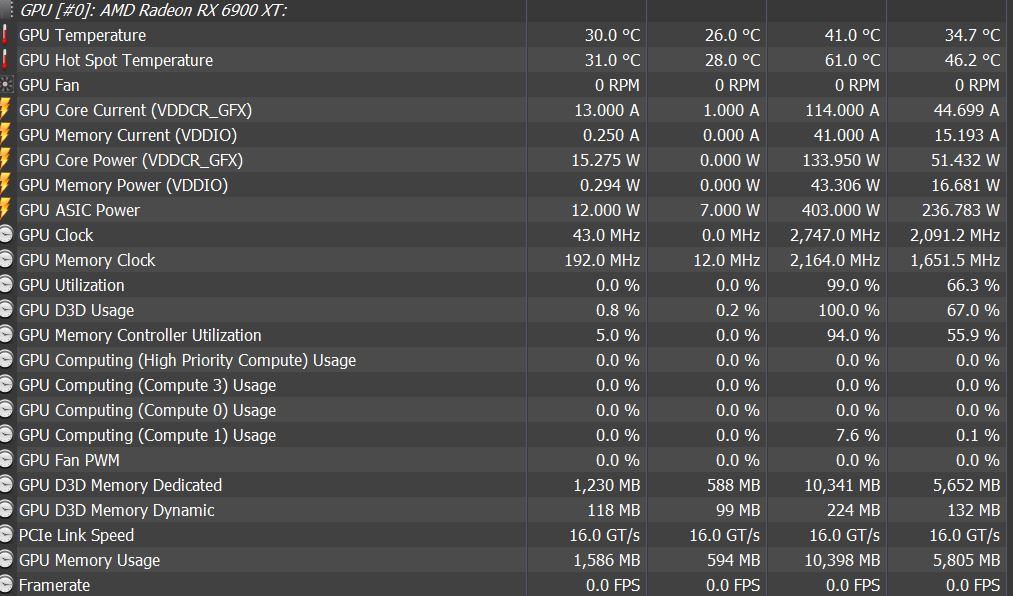Click the 15.275 W Core Power value

(x=605, y=161)
